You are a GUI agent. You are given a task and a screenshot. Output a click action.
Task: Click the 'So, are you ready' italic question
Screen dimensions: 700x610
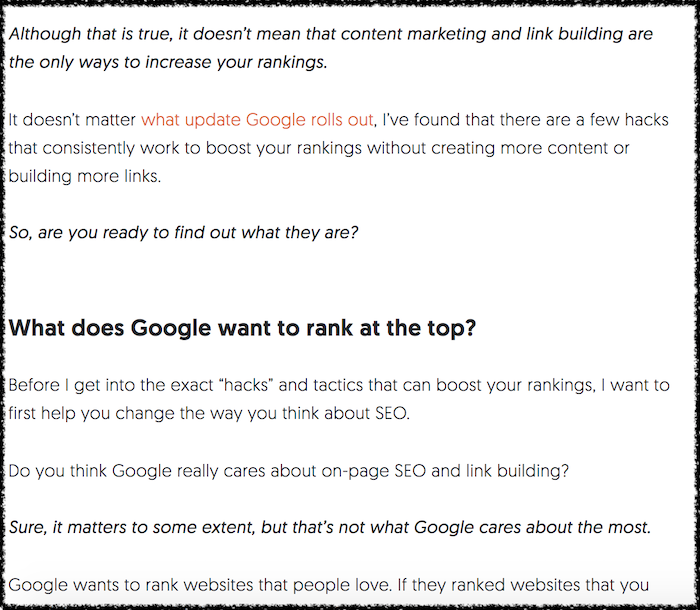pyautogui.click(x=183, y=233)
